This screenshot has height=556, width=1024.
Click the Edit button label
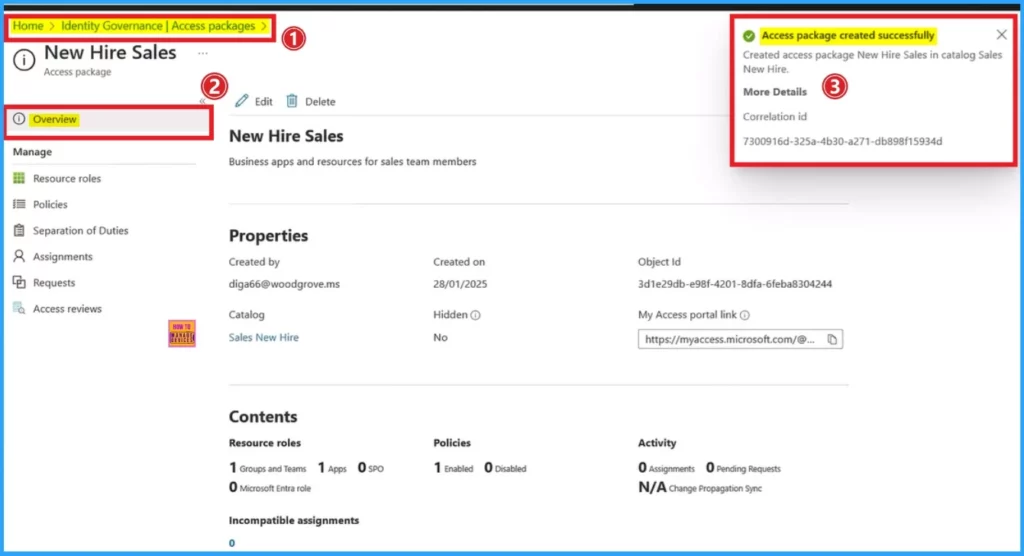tap(263, 102)
